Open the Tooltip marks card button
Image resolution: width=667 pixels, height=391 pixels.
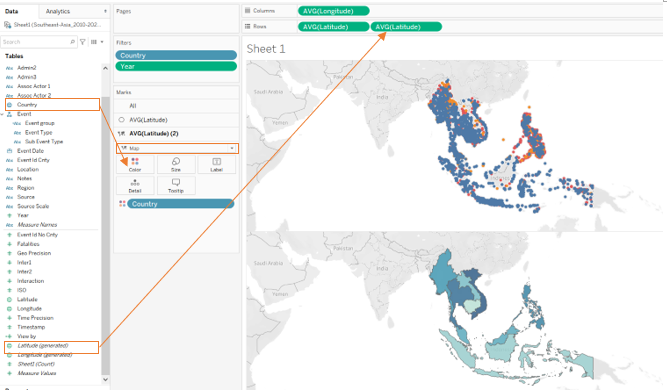click(x=176, y=186)
